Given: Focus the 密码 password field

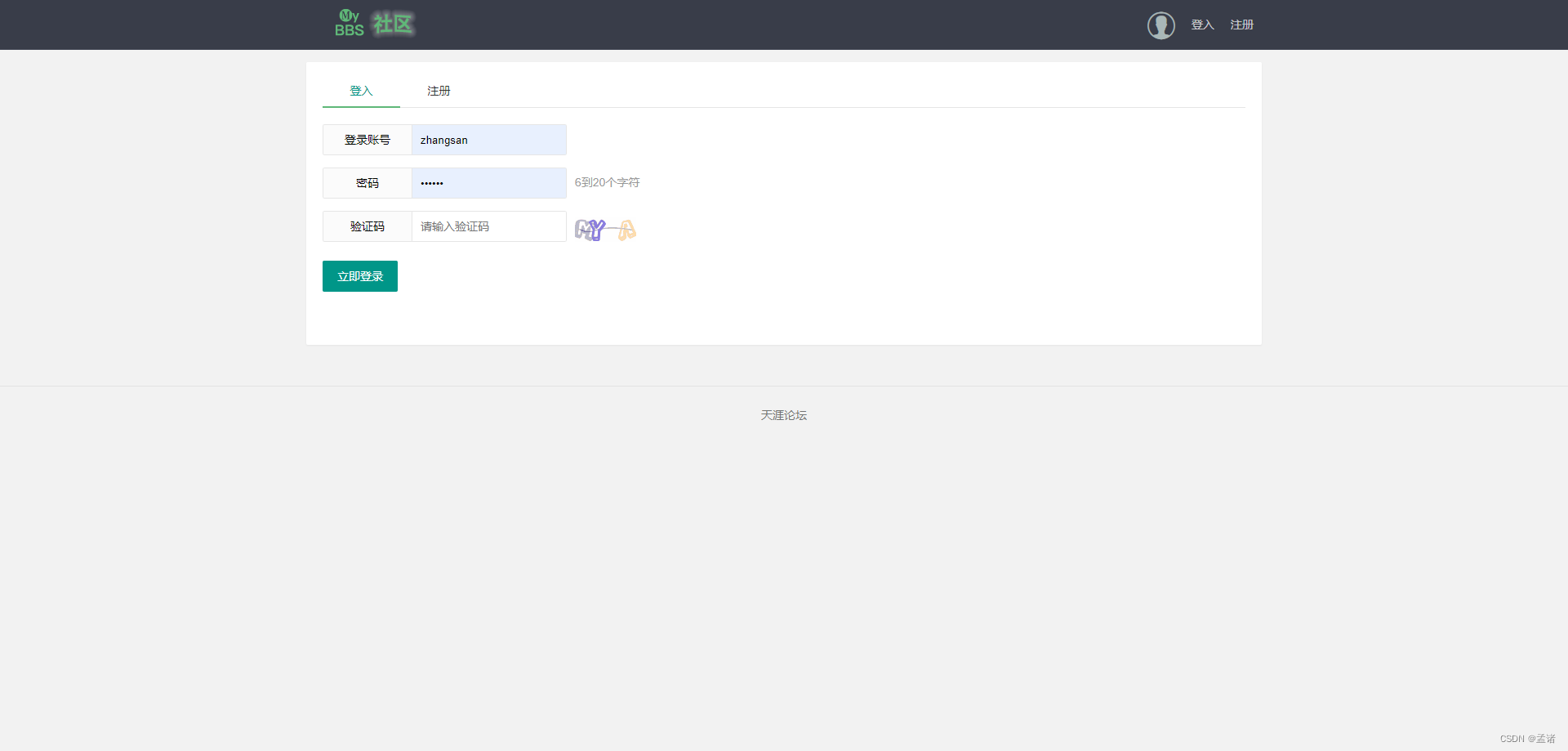Looking at the screenshot, I should [488, 183].
